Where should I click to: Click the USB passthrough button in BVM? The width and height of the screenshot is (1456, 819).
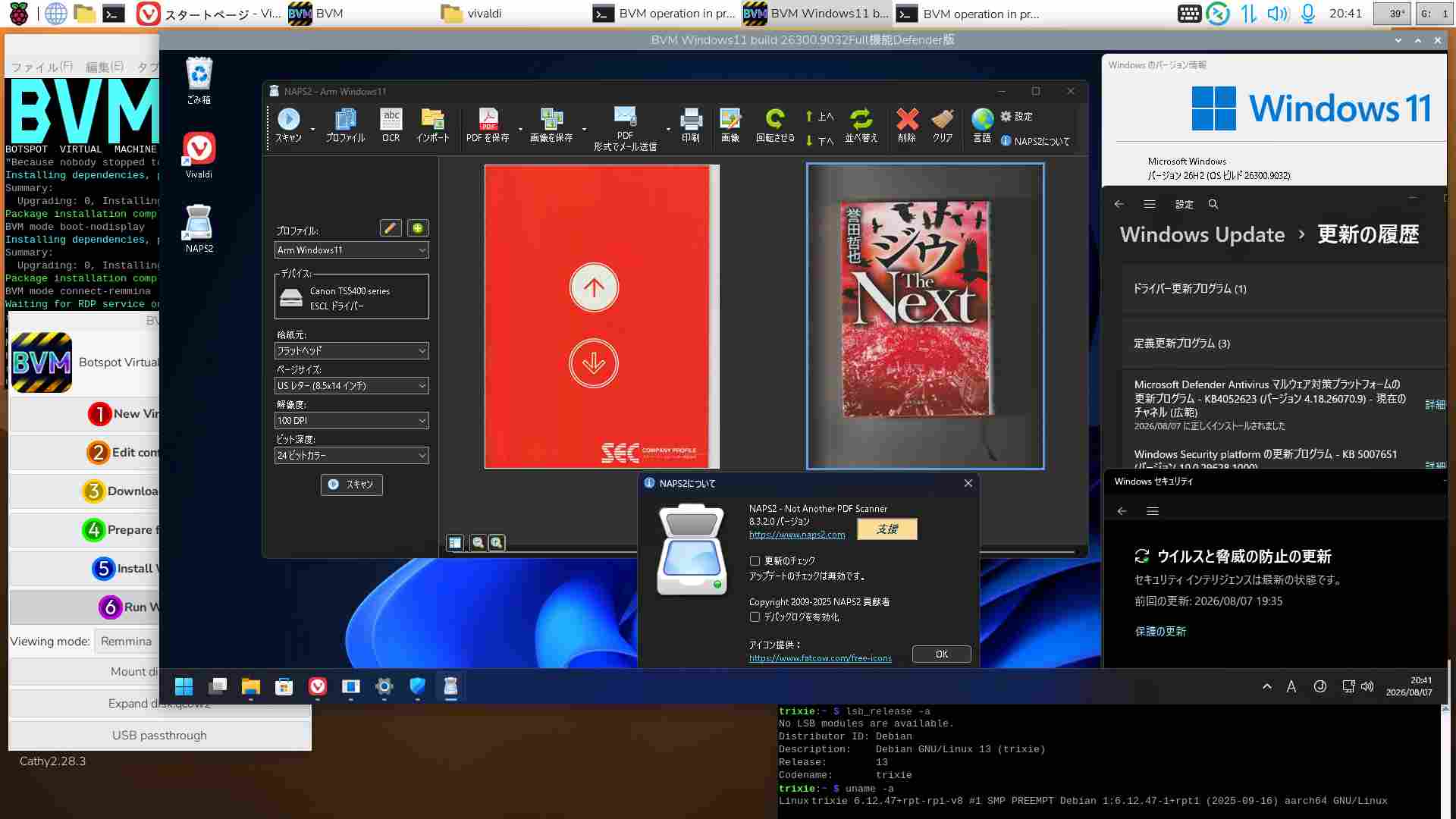(x=159, y=736)
